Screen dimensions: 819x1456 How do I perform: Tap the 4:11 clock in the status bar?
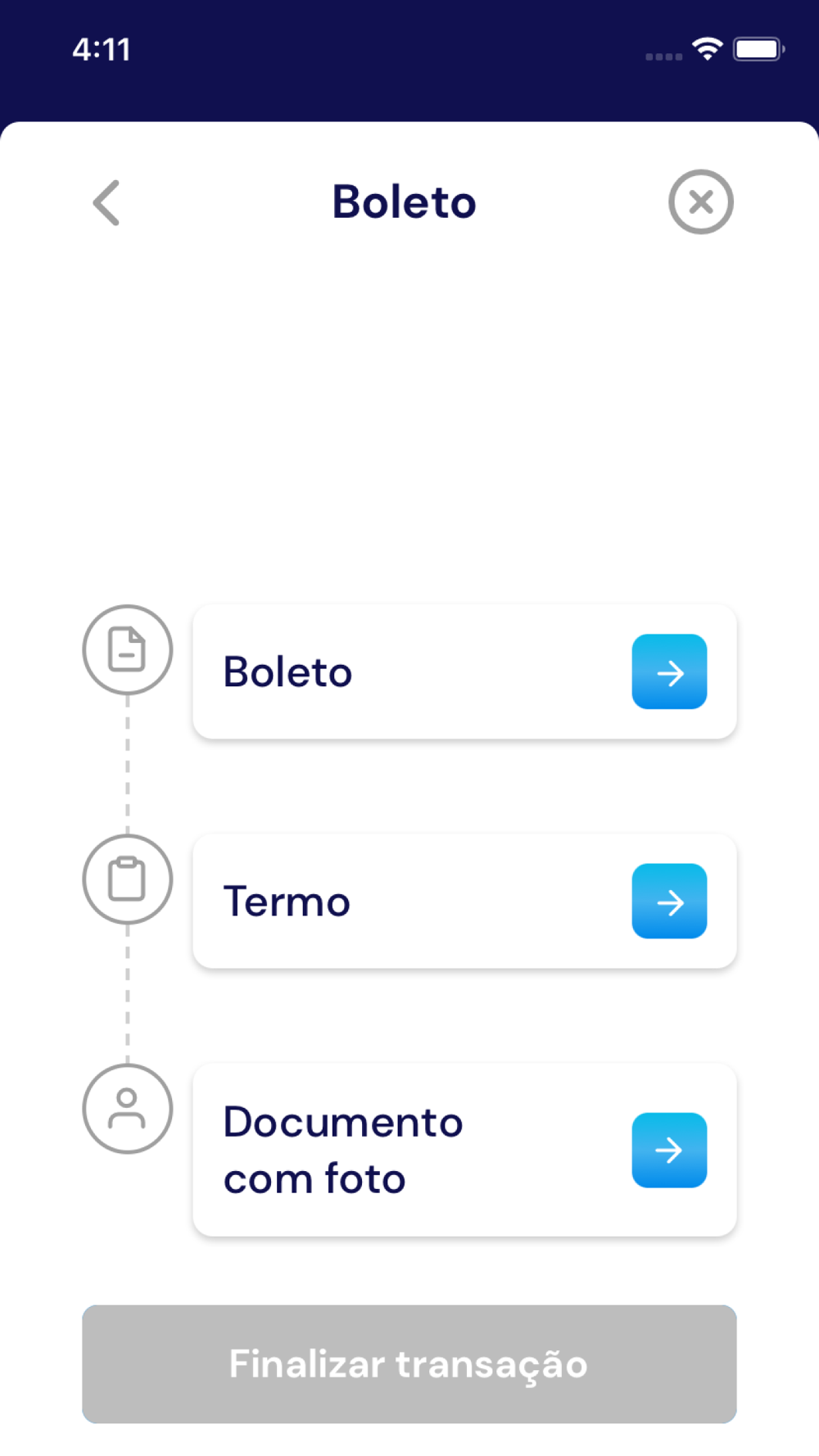click(x=102, y=50)
